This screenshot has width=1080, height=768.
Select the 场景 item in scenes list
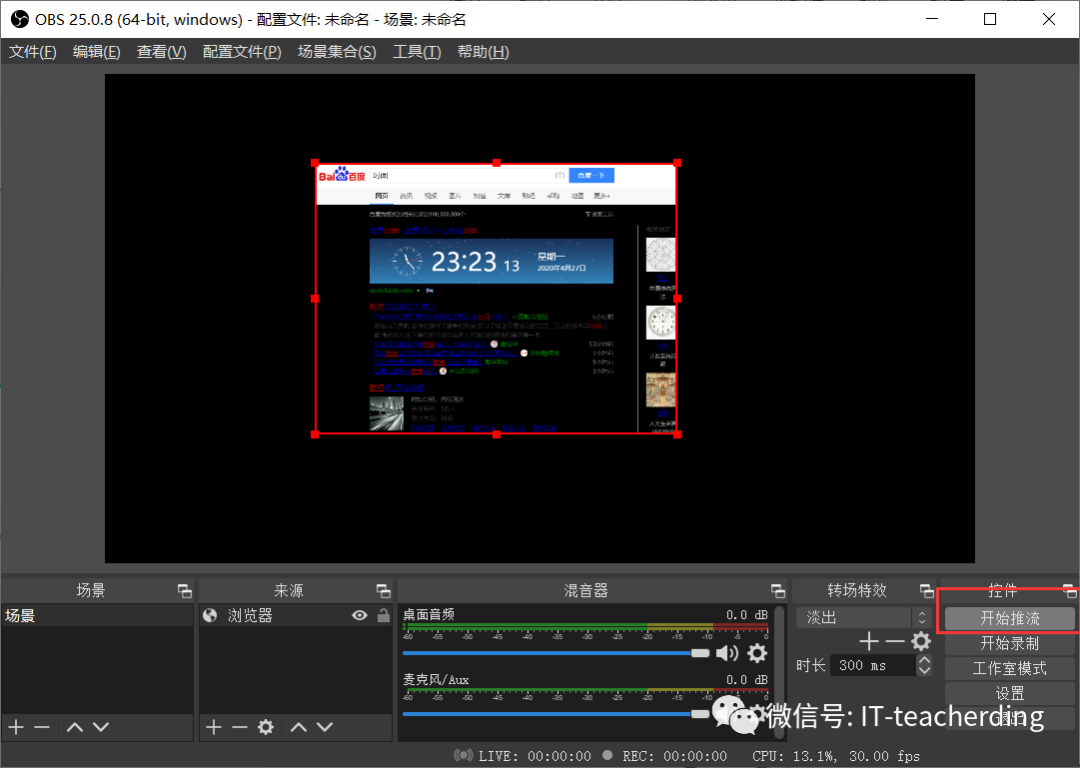[97, 615]
